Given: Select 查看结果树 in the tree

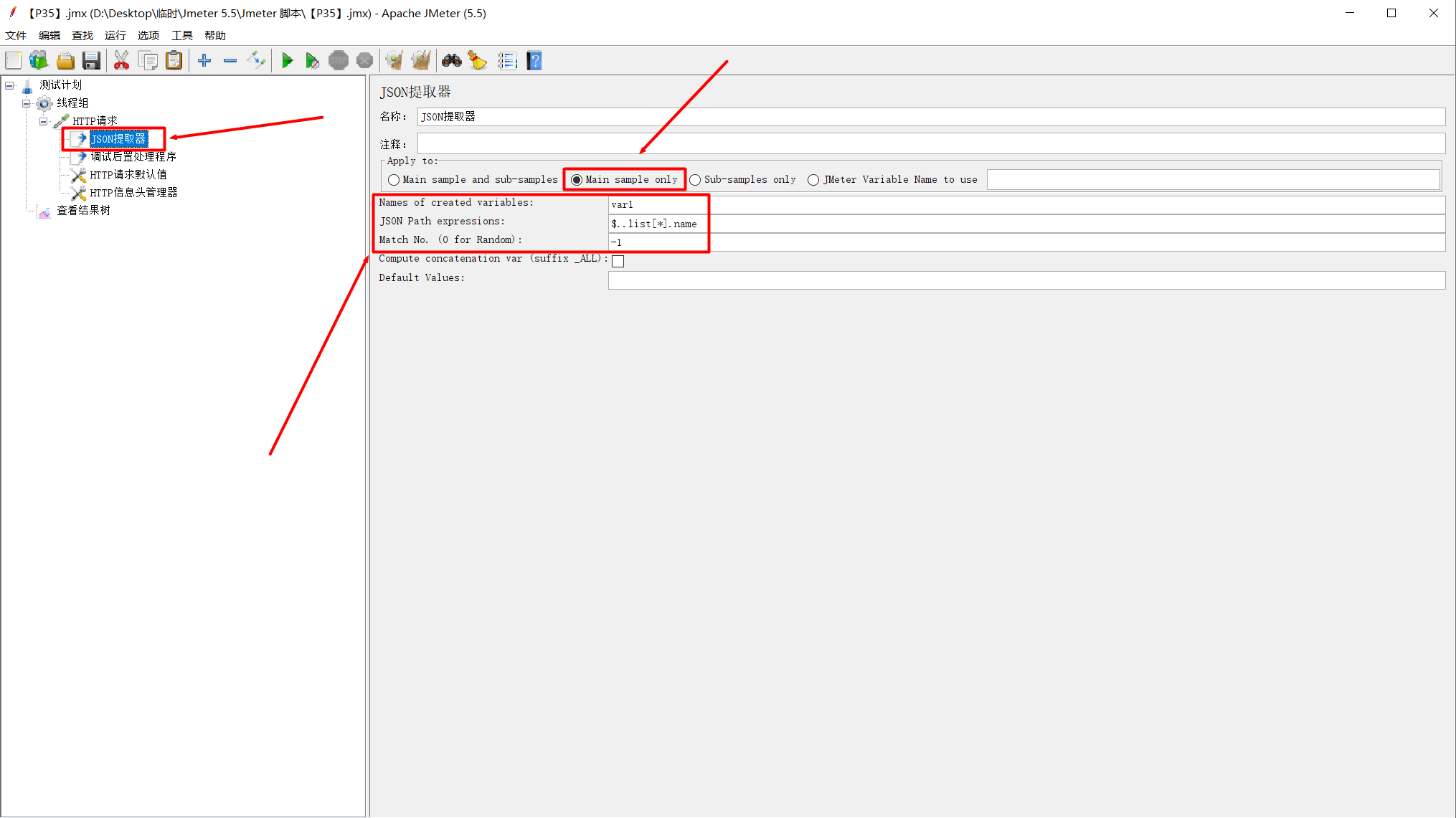Looking at the screenshot, I should [83, 211].
